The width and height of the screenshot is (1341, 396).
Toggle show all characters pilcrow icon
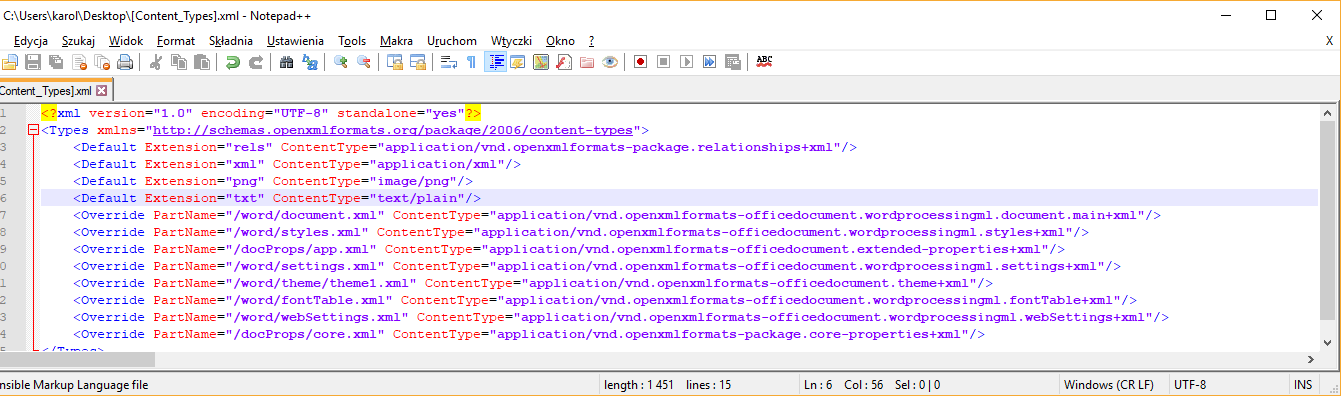click(471, 62)
